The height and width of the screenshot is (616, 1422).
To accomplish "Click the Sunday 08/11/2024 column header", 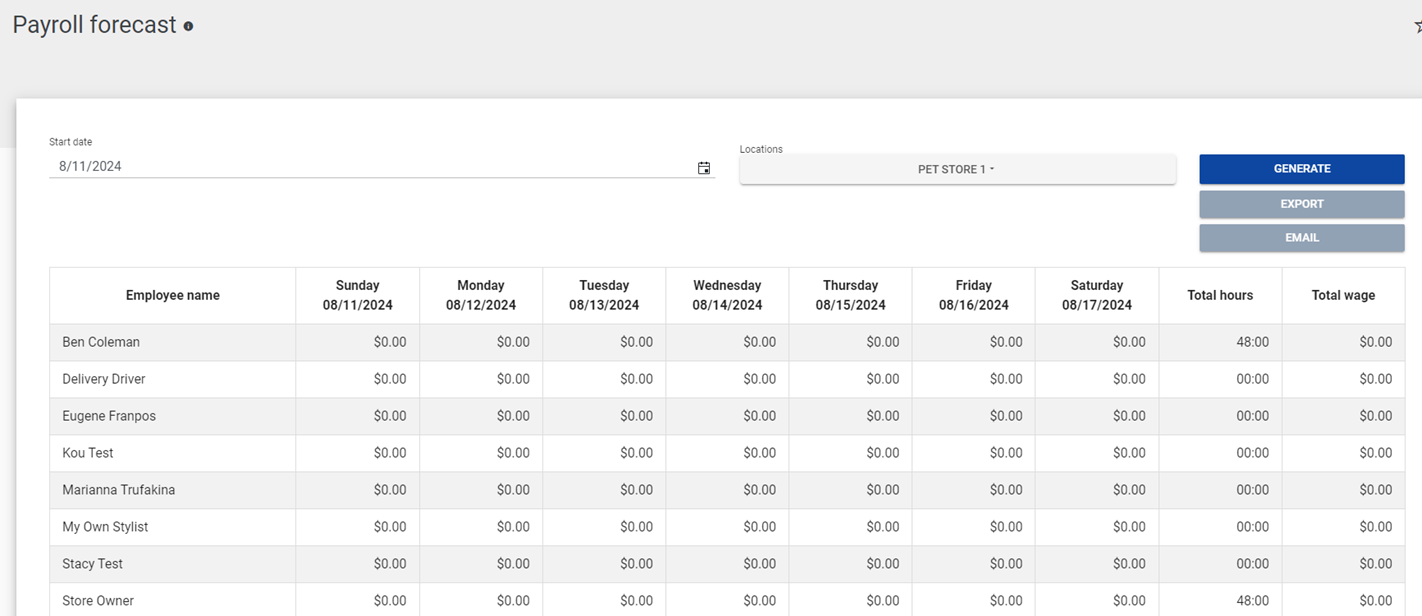I will pyautogui.click(x=358, y=295).
